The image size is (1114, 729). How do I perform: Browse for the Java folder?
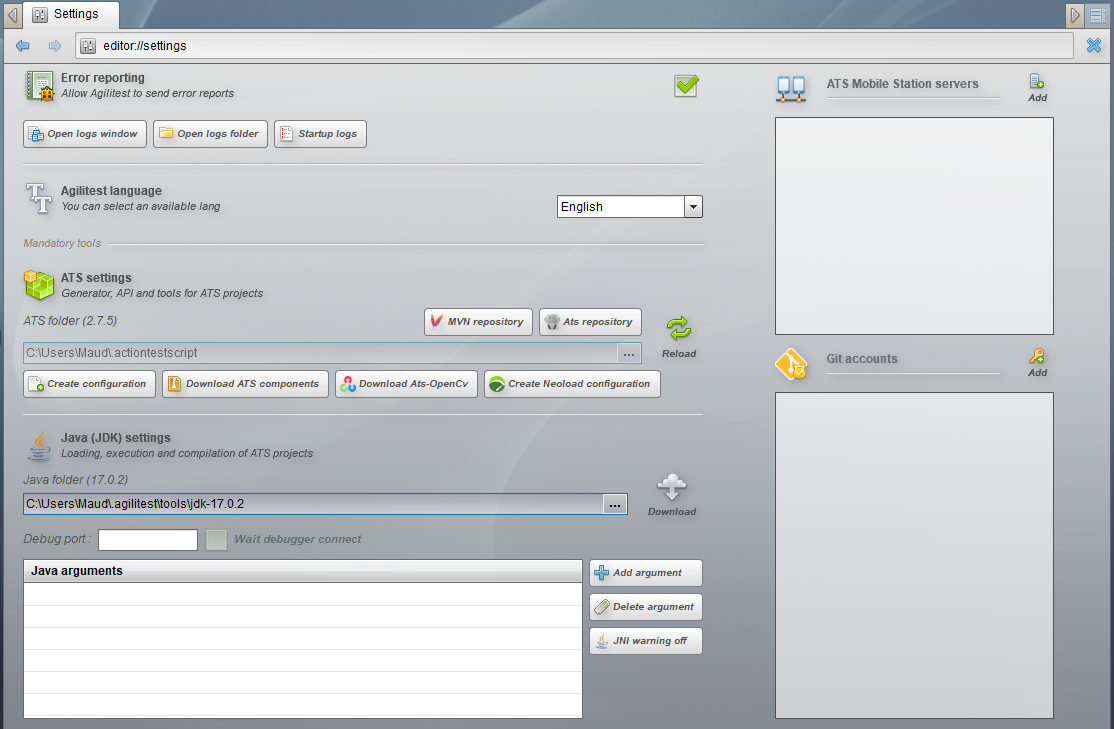click(x=615, y=504)
